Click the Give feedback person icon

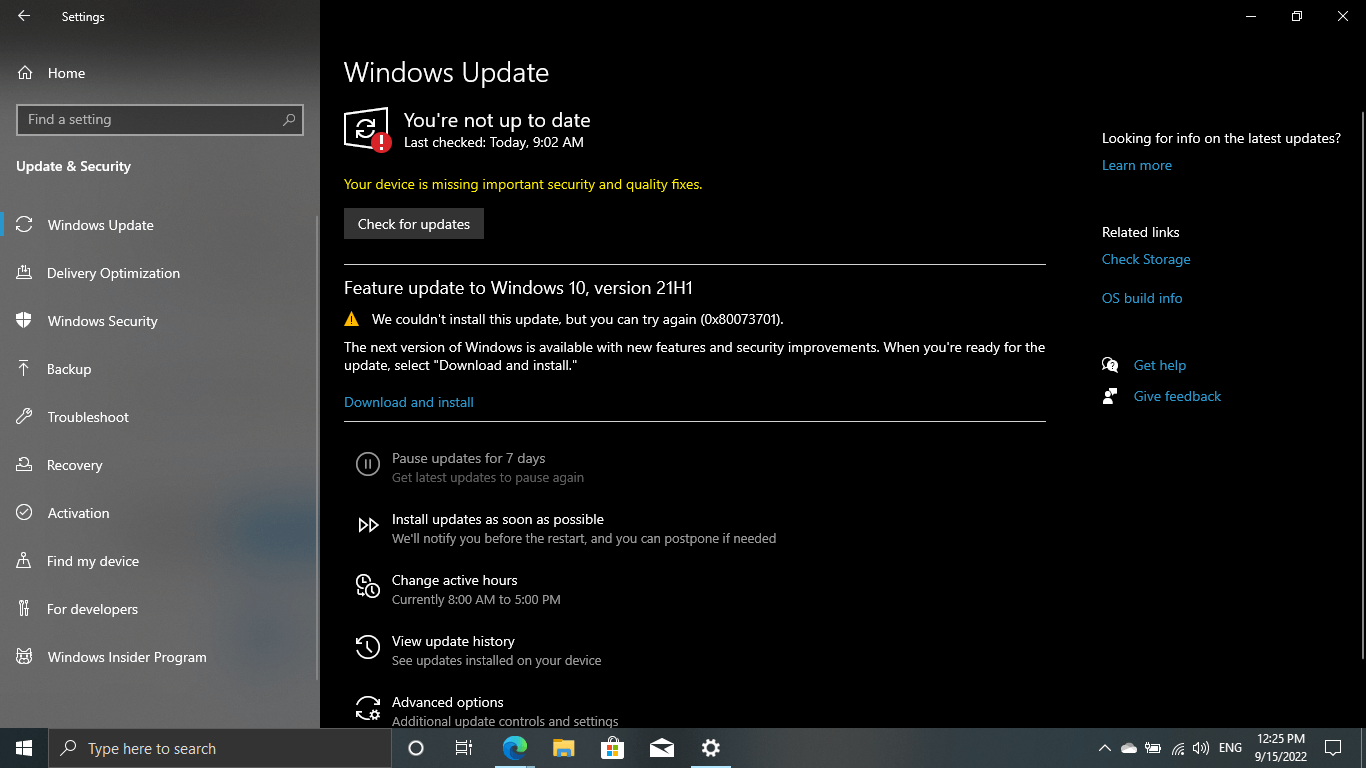(1110, 396)
